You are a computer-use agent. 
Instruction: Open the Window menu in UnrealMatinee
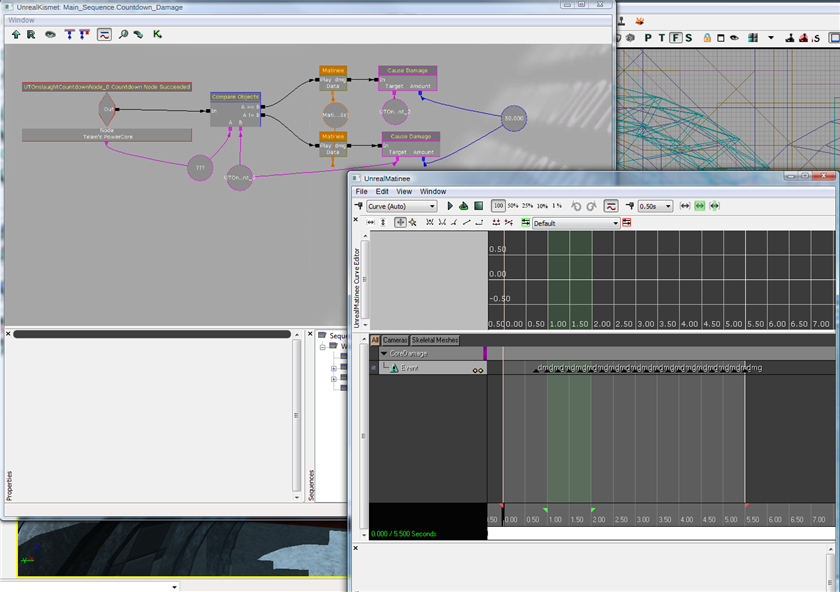coord(433,191)
